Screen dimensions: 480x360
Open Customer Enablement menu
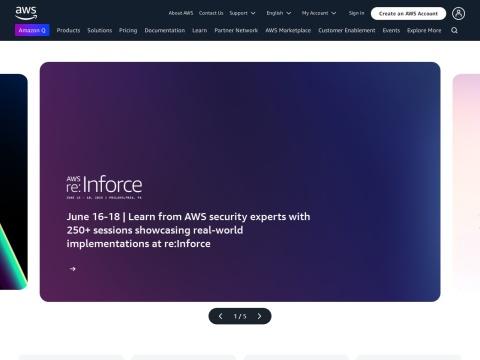(x=347, y=30)
